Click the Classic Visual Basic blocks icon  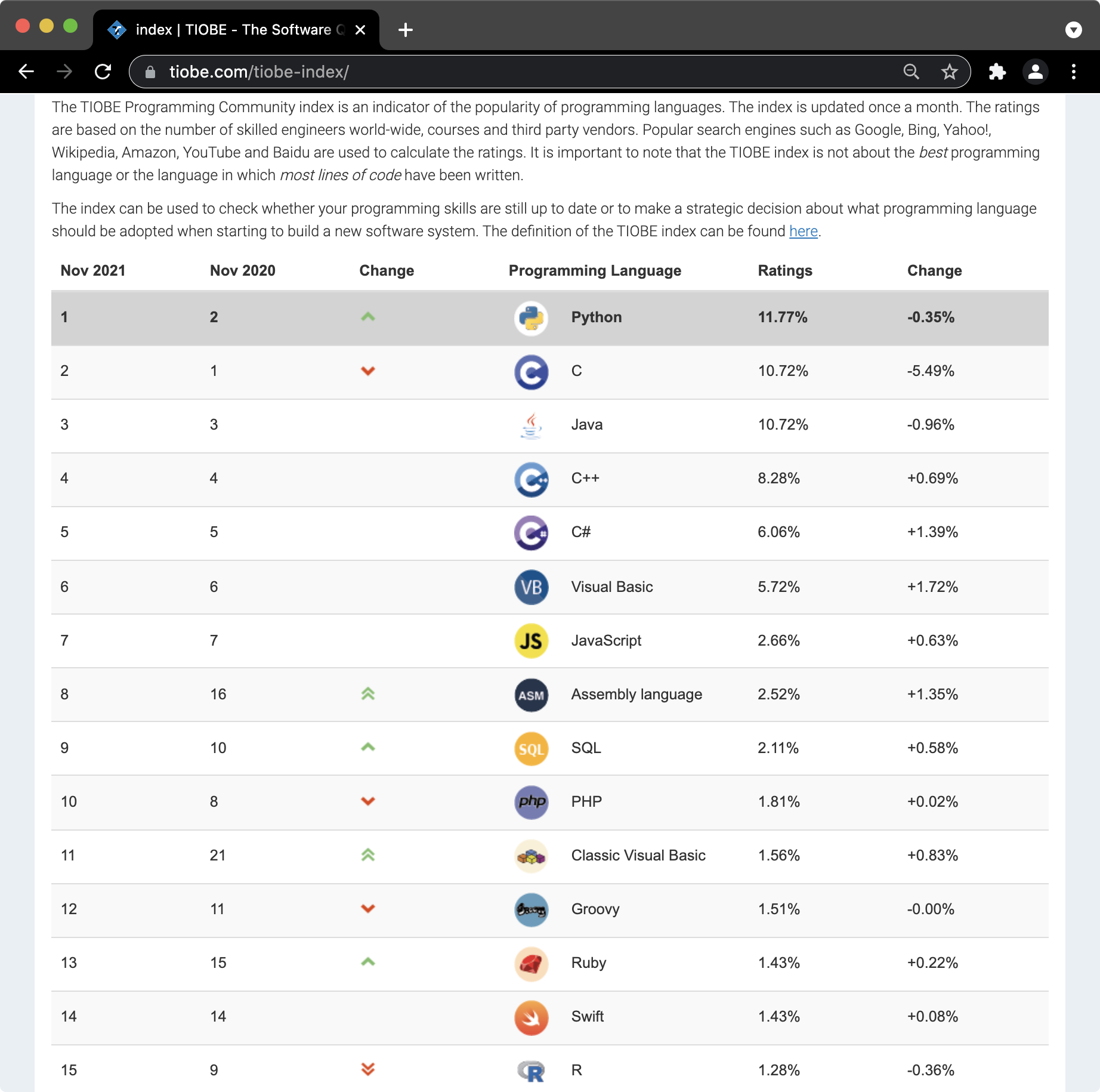pyautogui.click(x=531, y=856)
